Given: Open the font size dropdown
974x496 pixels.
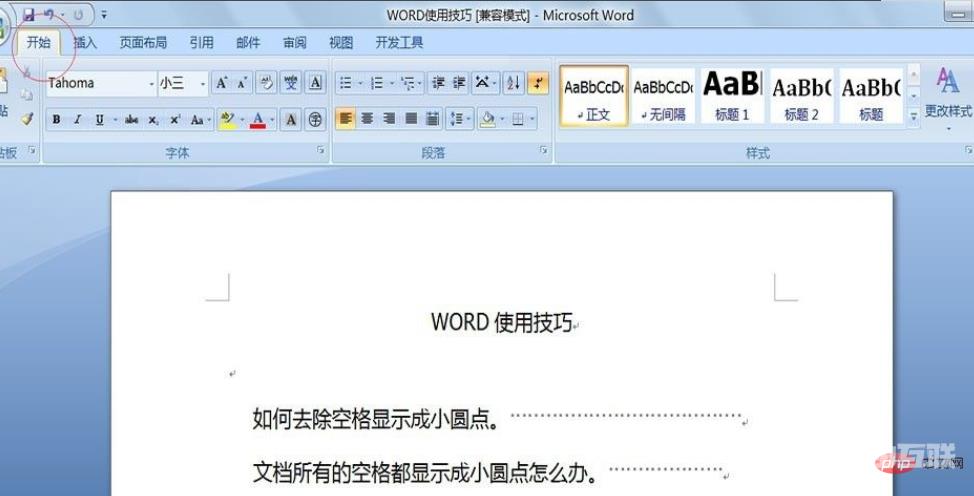Looking at the screenshot, I should (x=202, y=84).
